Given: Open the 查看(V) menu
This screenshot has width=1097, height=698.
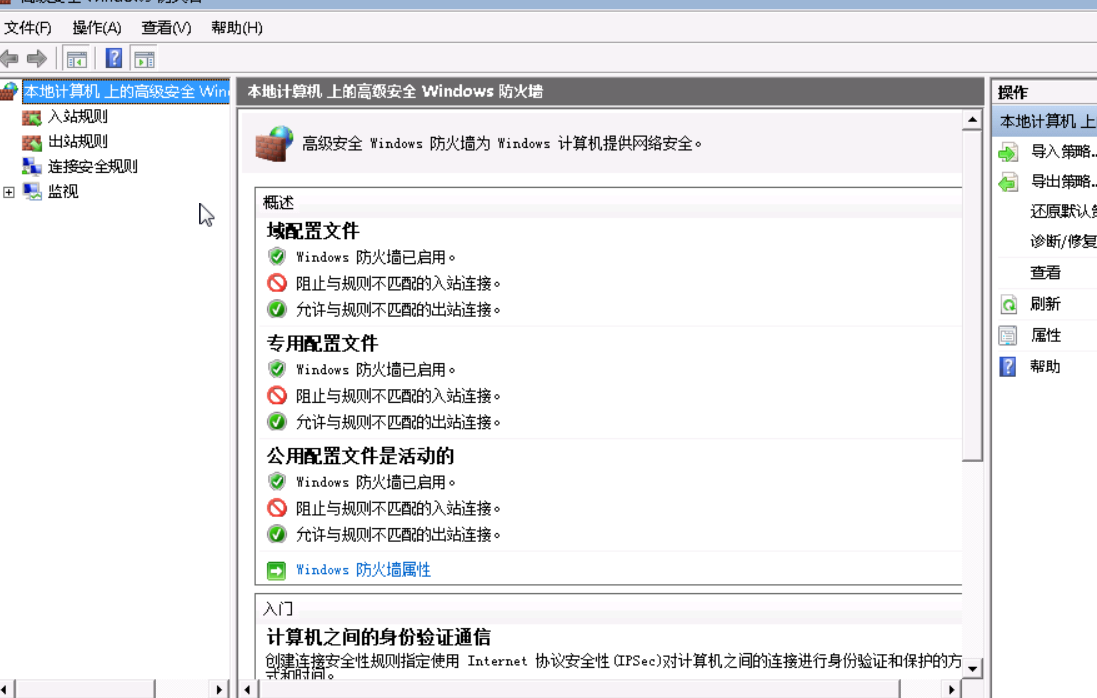Looking at the screenshot, I should point(166,28).
